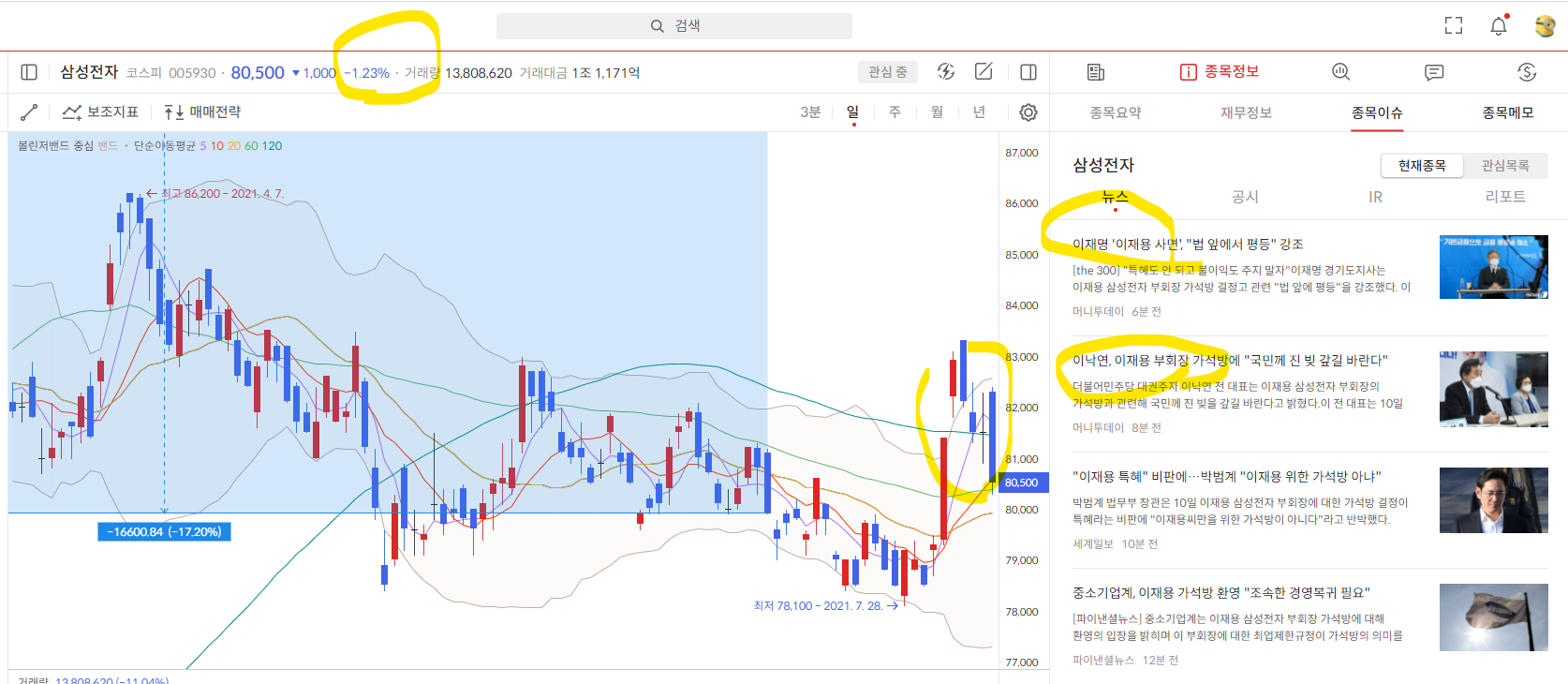Select 현재종목 segment
The width and height of the screenshot is (1568, 684).
tap(1423, 166)
